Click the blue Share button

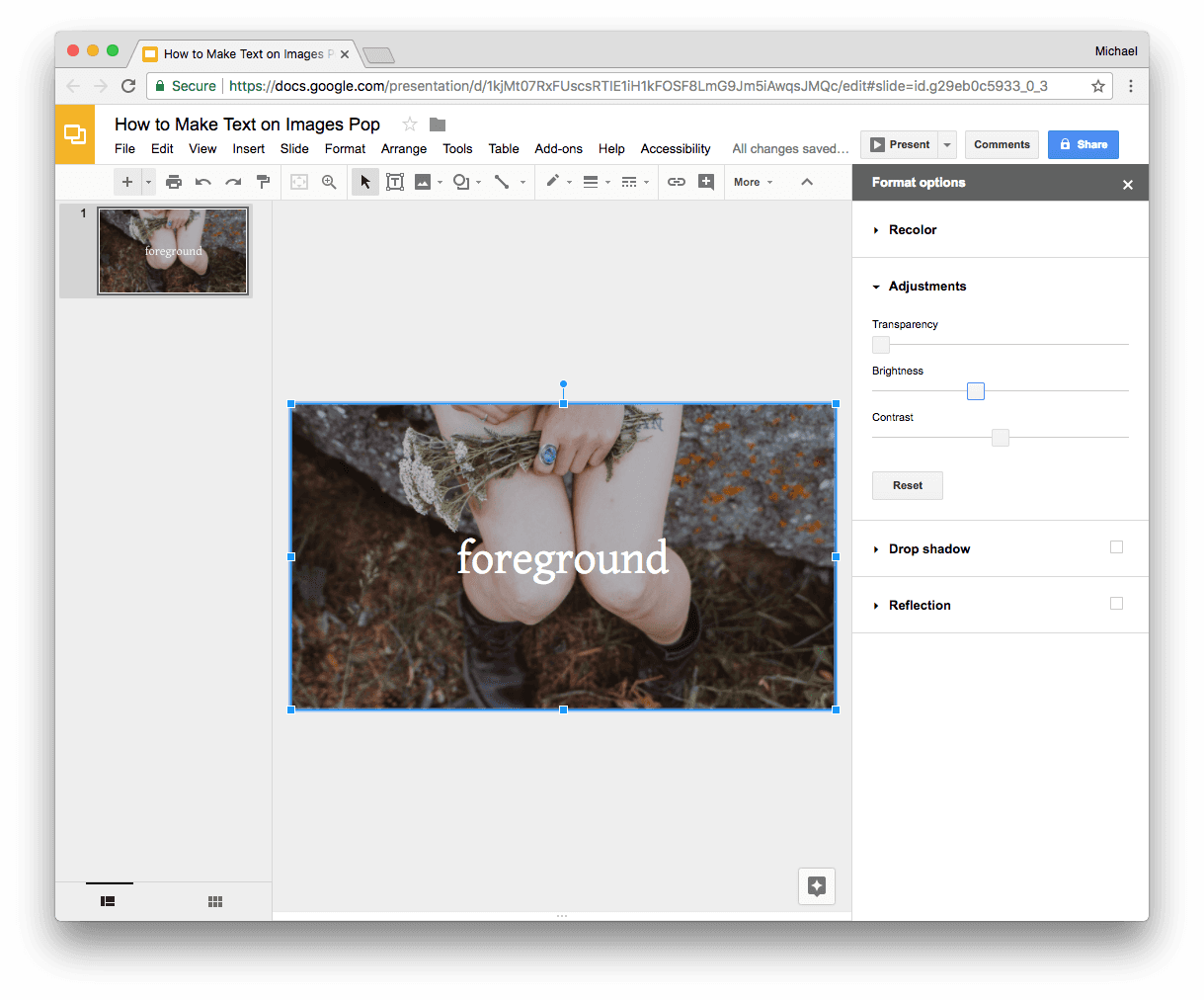tap(1084, 144)
